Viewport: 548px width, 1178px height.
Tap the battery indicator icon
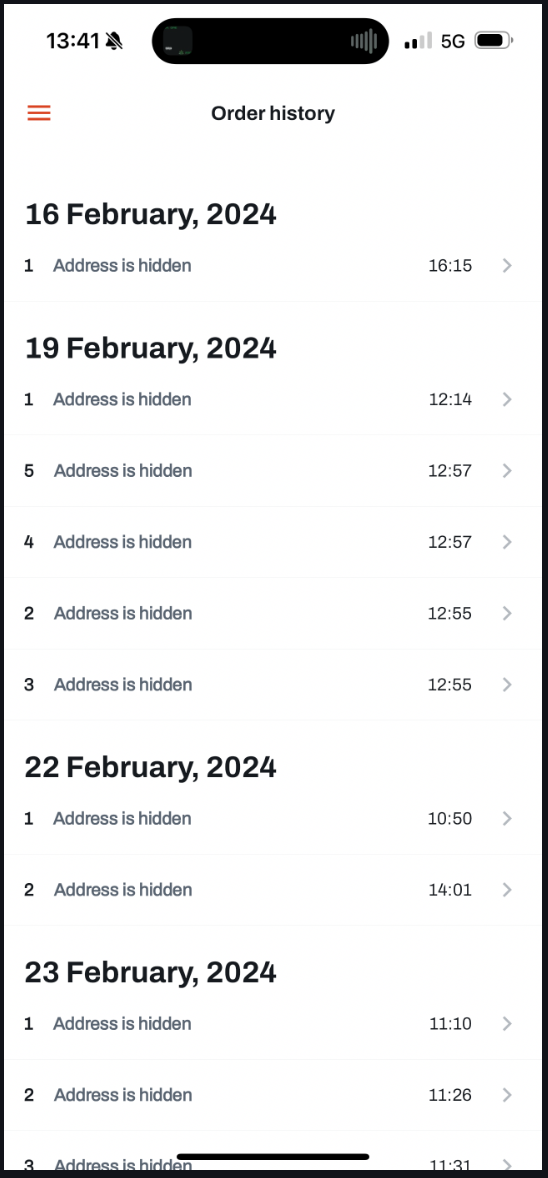click(494, 41)
